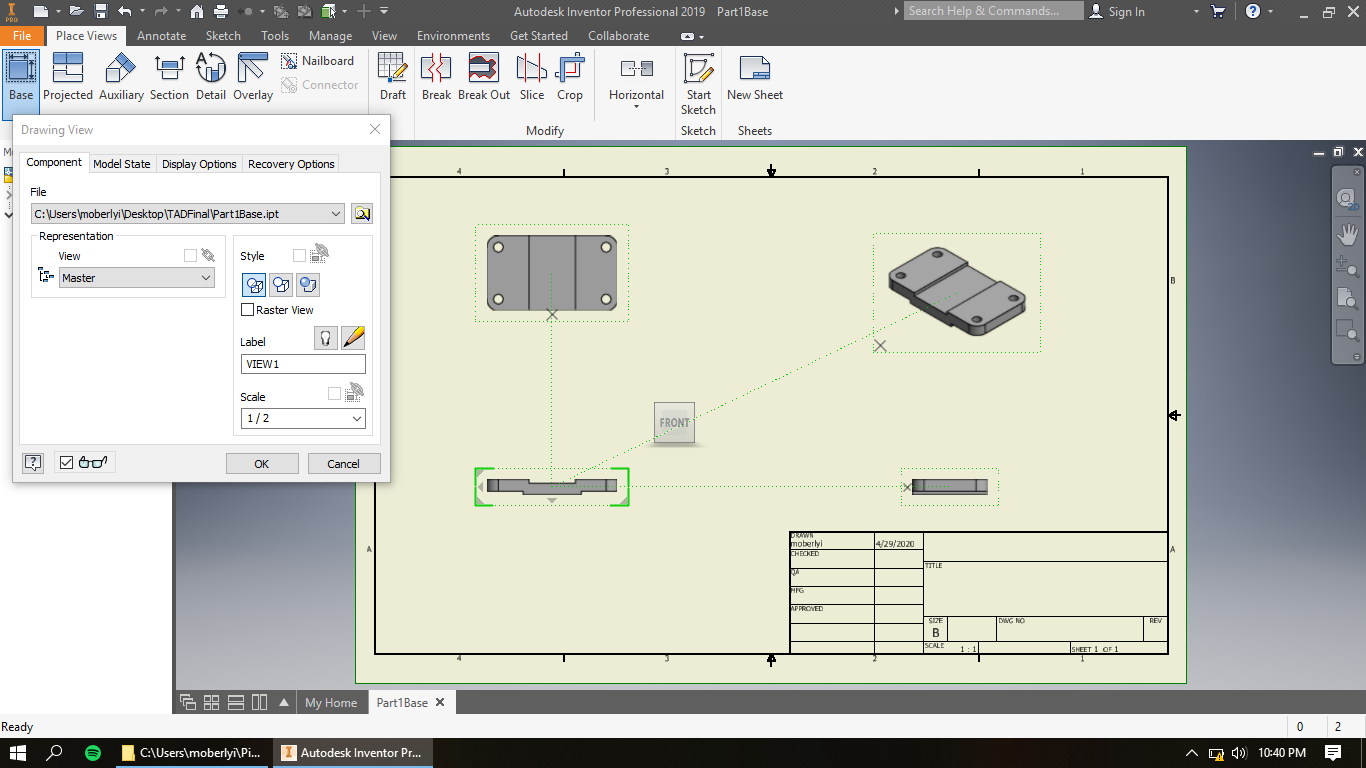
Task: Add a New Sheet
Action: click(755, 77)
